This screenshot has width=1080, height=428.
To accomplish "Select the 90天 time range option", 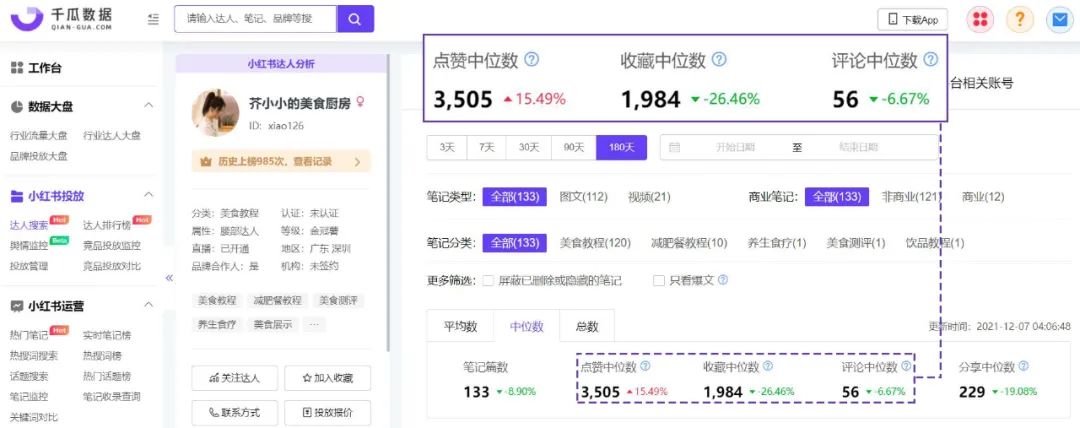I will [x=573, y=147].
